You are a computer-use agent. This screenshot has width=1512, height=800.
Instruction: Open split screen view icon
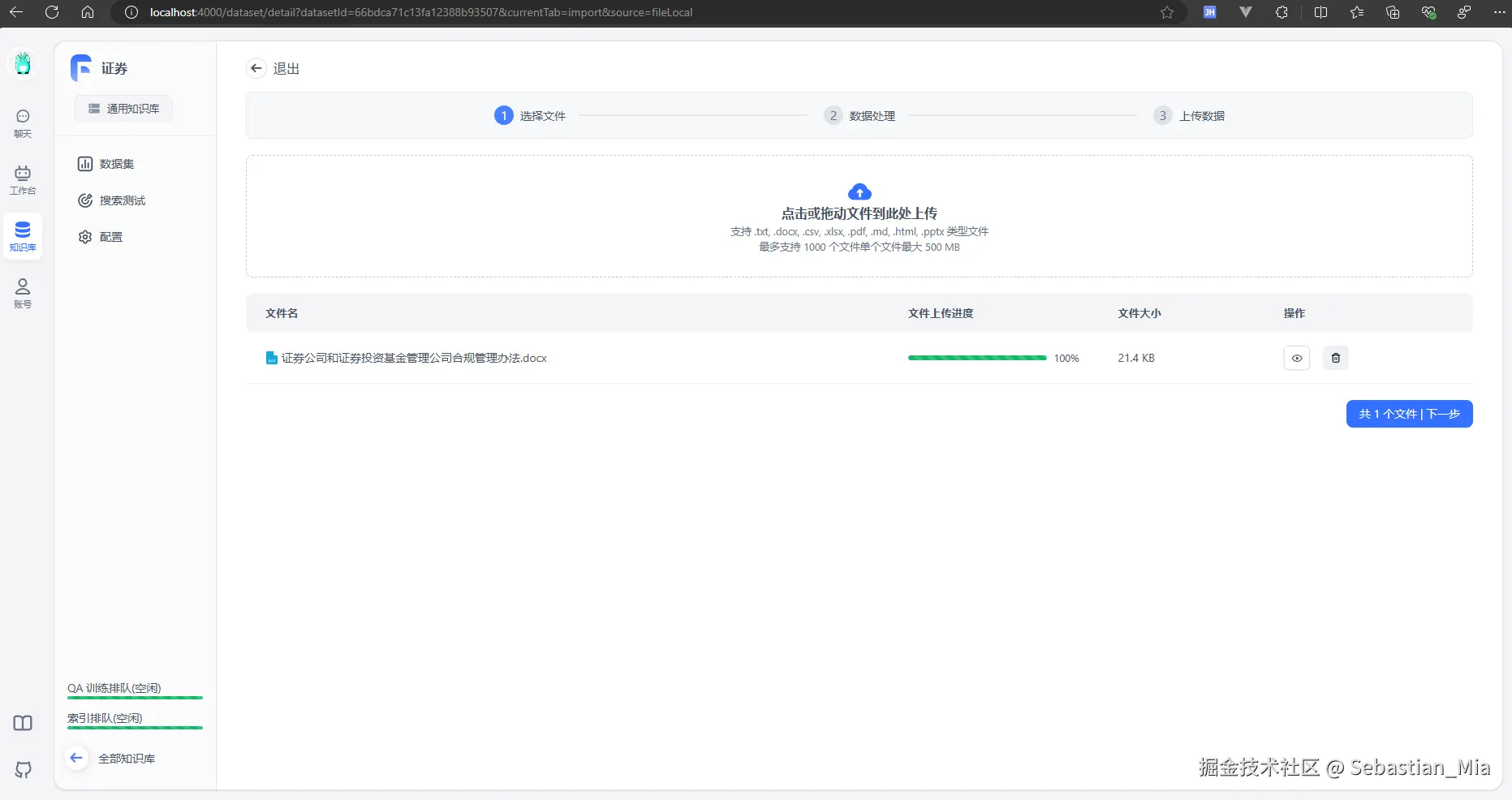pyautogui.click(x=1320, y=12)
